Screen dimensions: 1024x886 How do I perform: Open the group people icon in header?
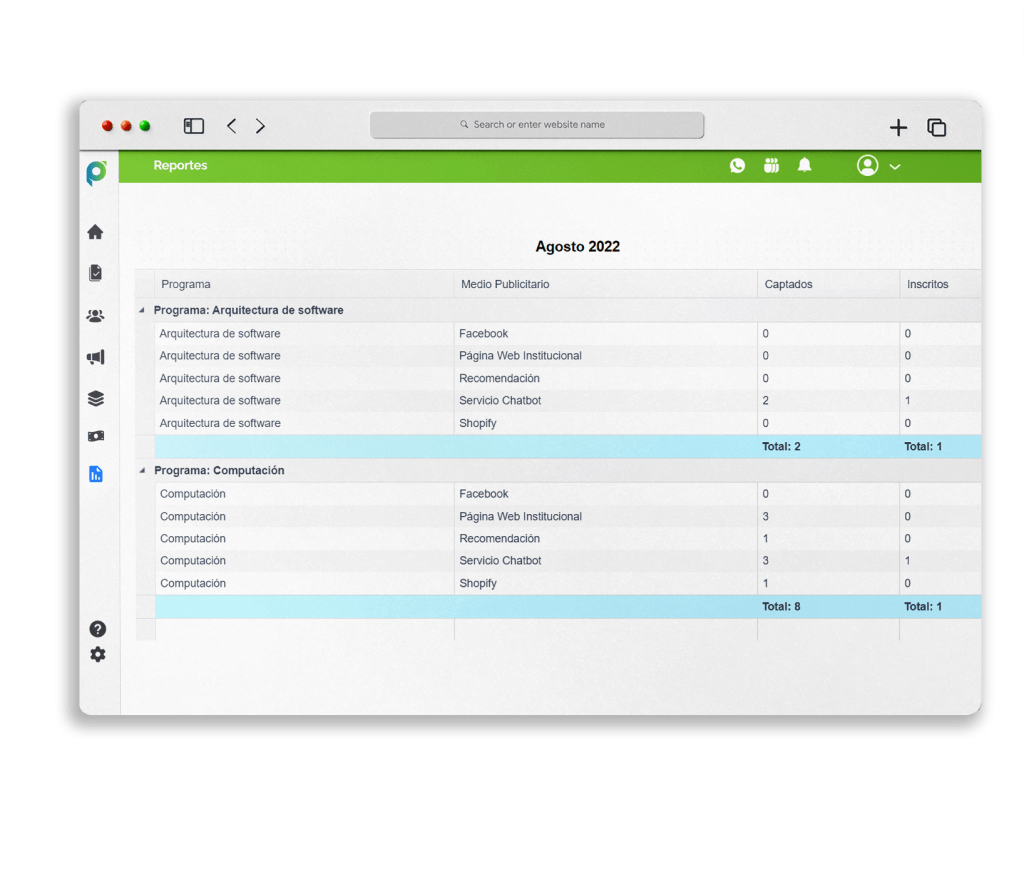tap(771, 165)
